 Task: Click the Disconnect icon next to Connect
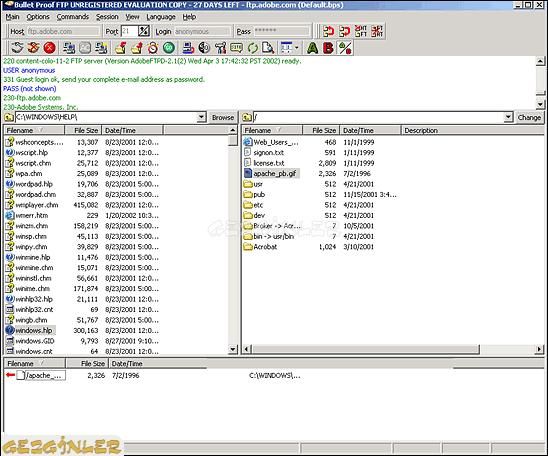(x=34, y=48)
